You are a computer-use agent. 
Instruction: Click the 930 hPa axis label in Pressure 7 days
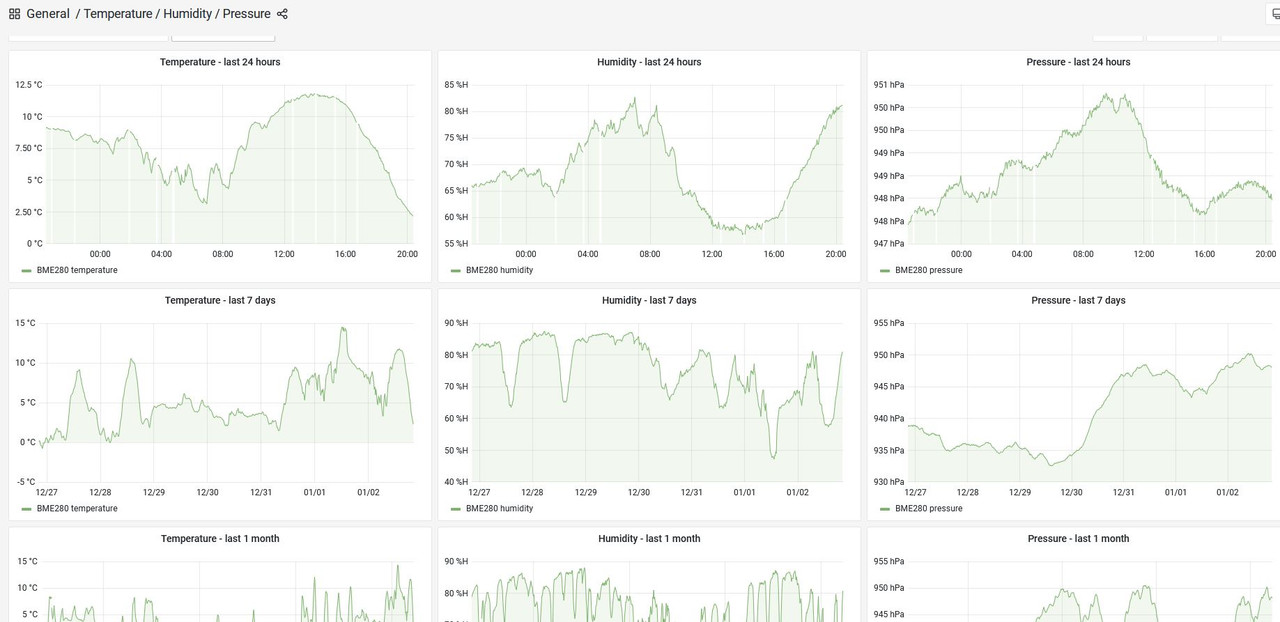[889, 482]
